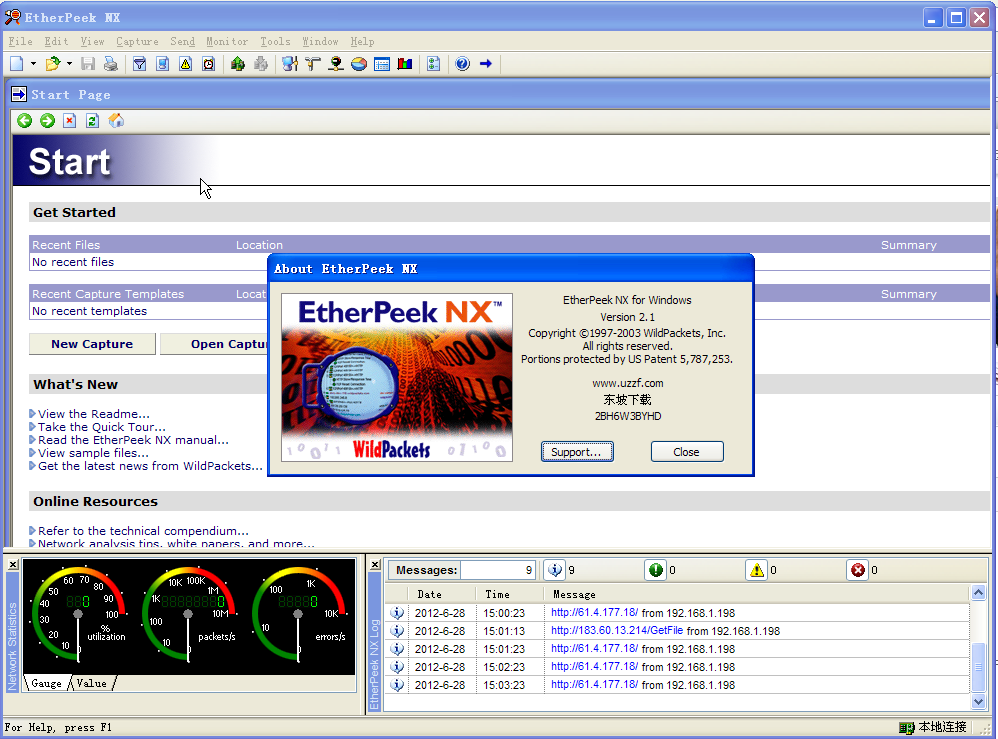Open the Tools menu
998x739 pixels.
pos(275,41)
